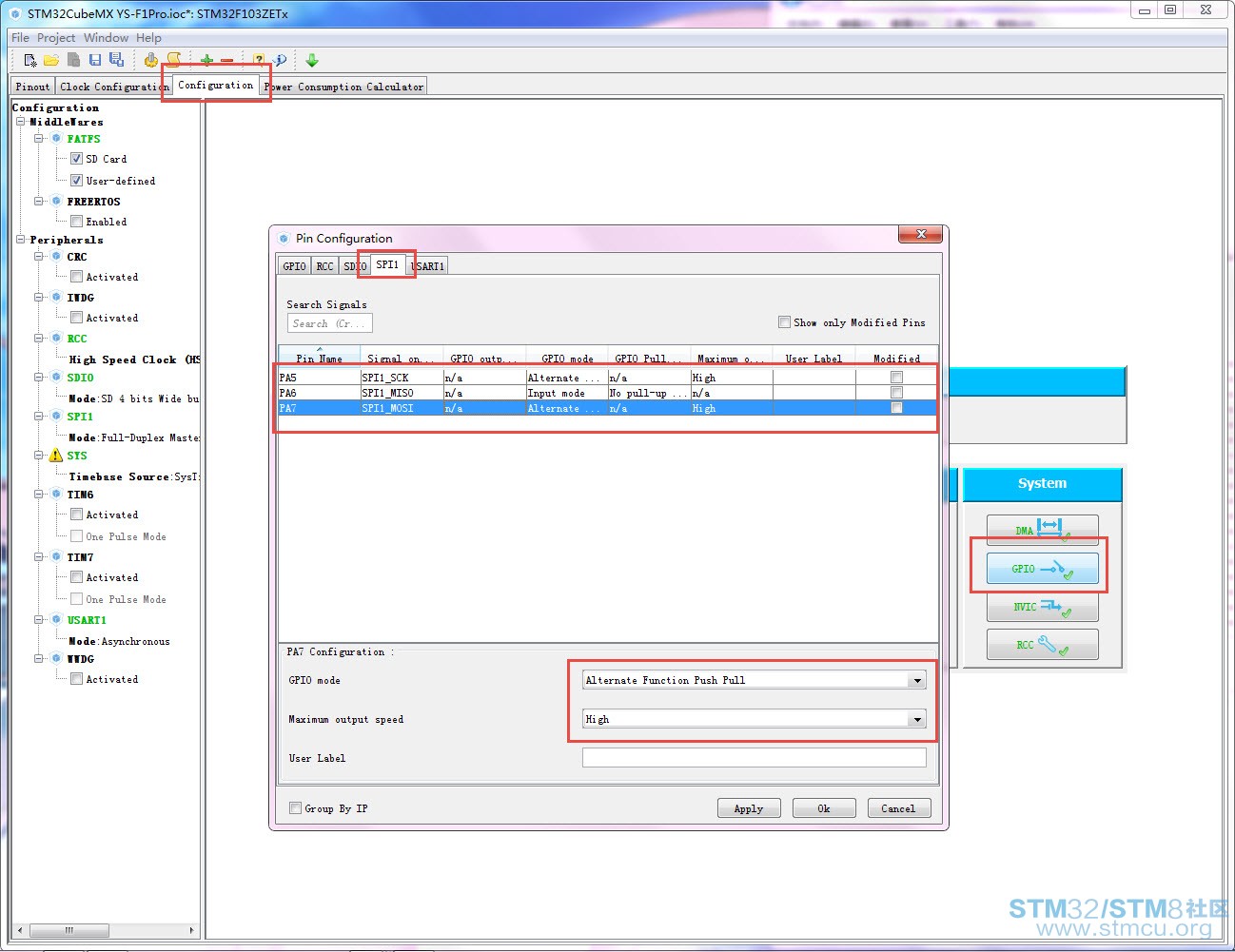
Task: Collapse the MiddleWares tree node
Action: click(21, 122)
